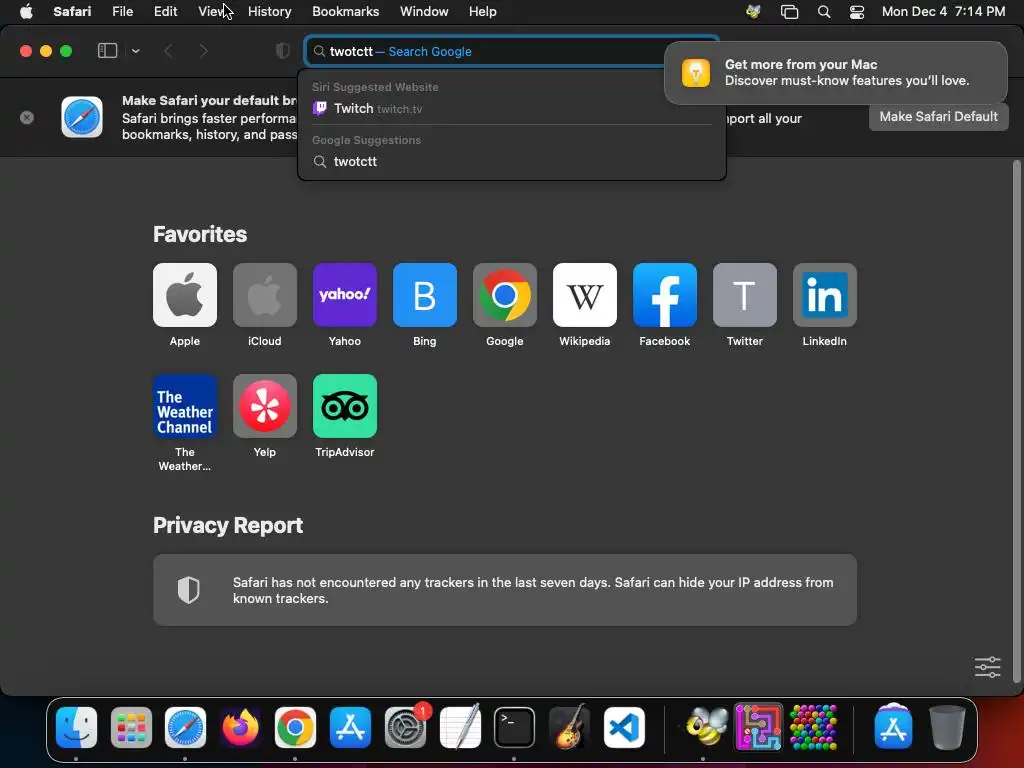Image resolution: width=1024 pixels, height=768 pixels.
Task: Open the TripAdvisor favorite tile
Action: (345, 406)
